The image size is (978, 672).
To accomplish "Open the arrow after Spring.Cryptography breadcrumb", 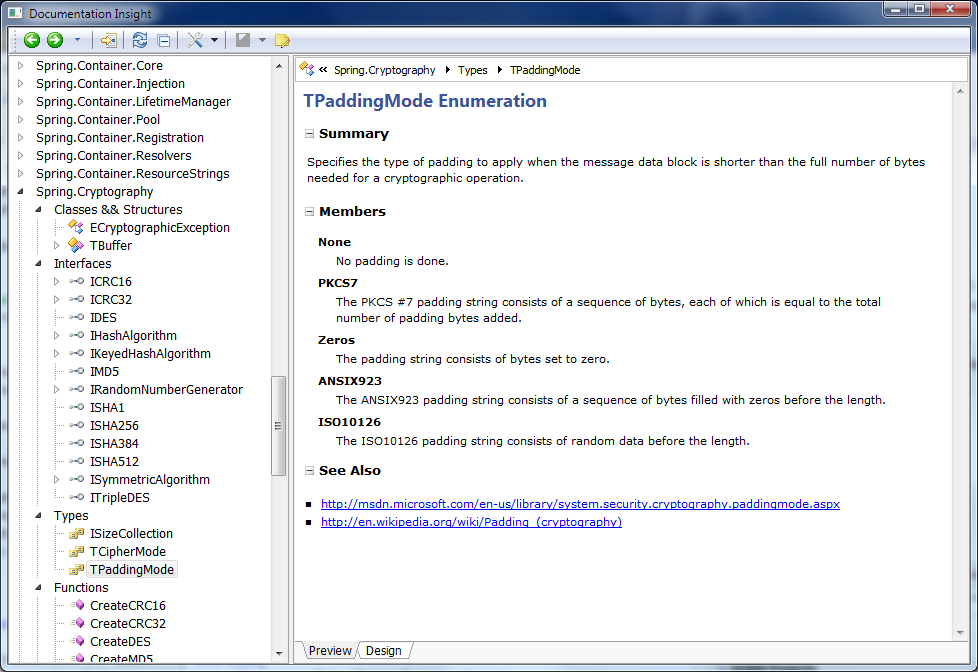I will [447, 70].
